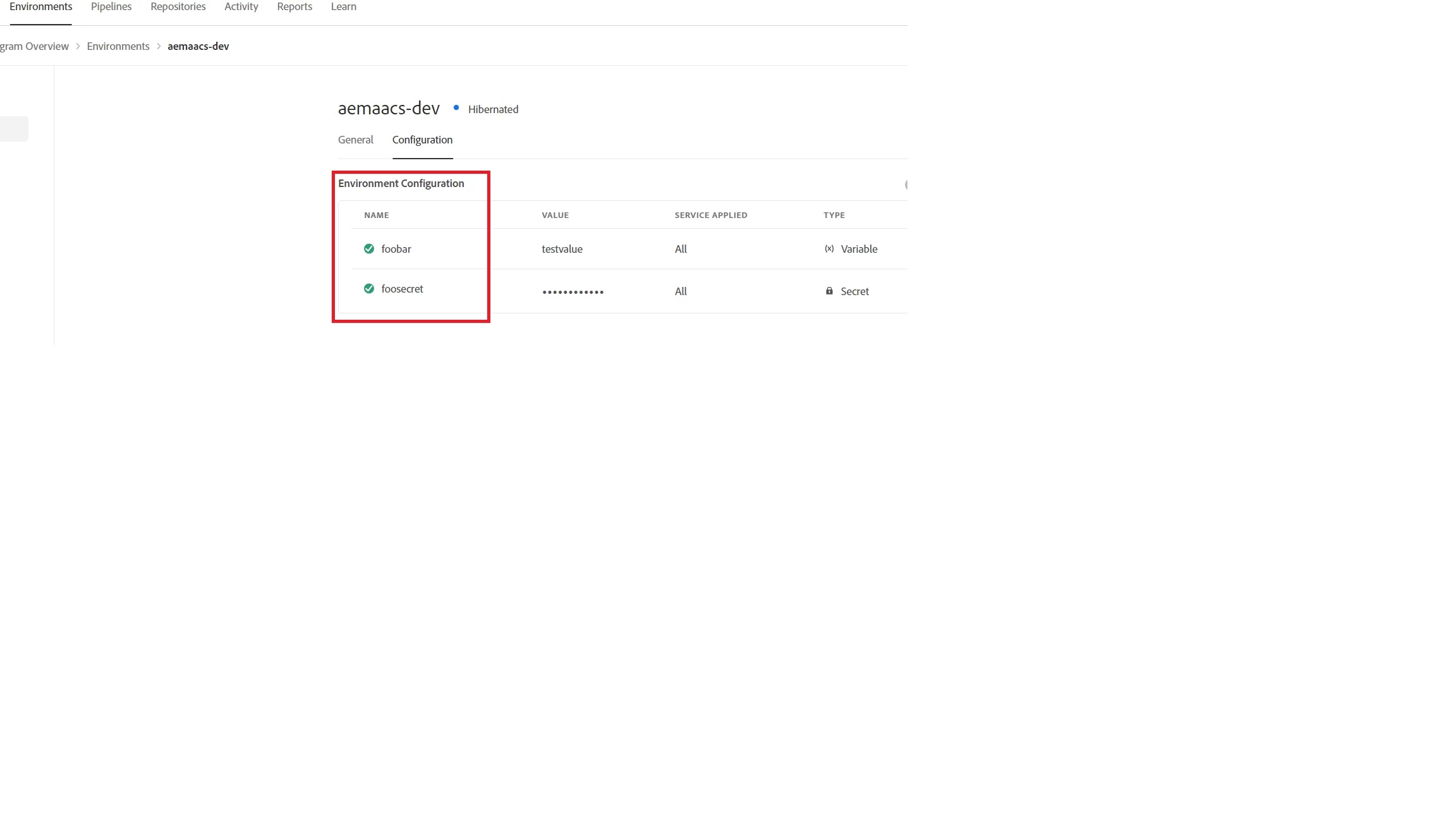Screen dimensions: 1456x819
Task: Select the Configuration tab
Action: 422,140
